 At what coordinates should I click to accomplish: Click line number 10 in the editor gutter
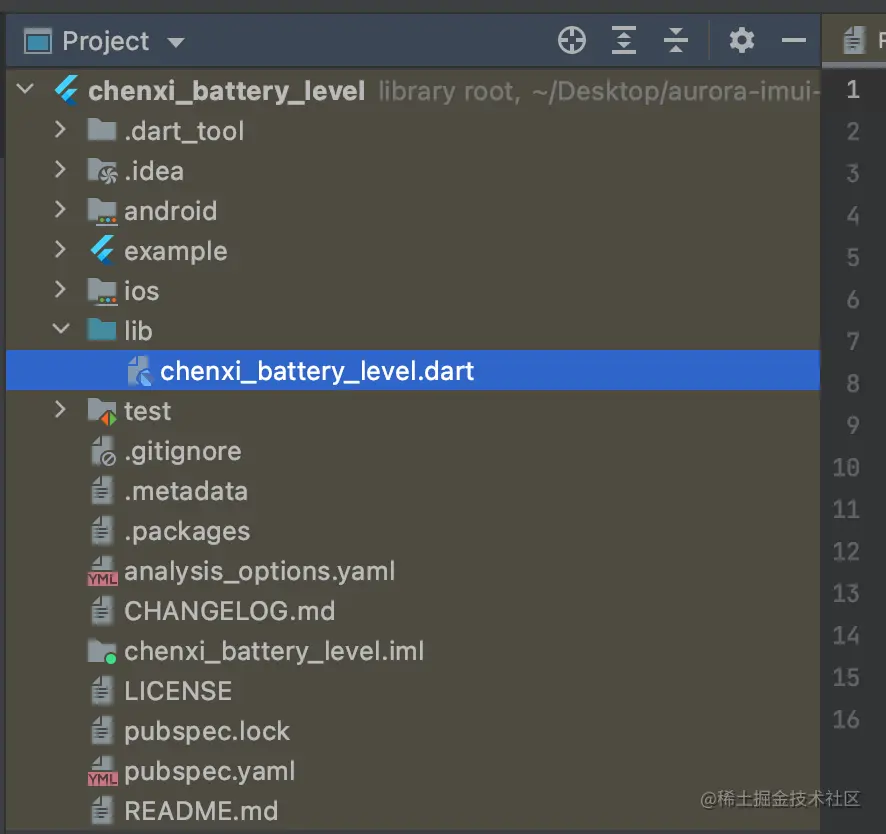846,467
